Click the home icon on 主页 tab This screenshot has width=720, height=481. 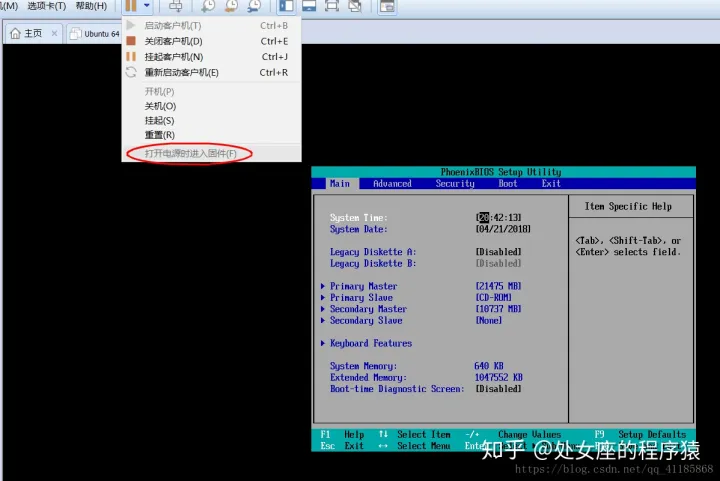click(15, 33)
